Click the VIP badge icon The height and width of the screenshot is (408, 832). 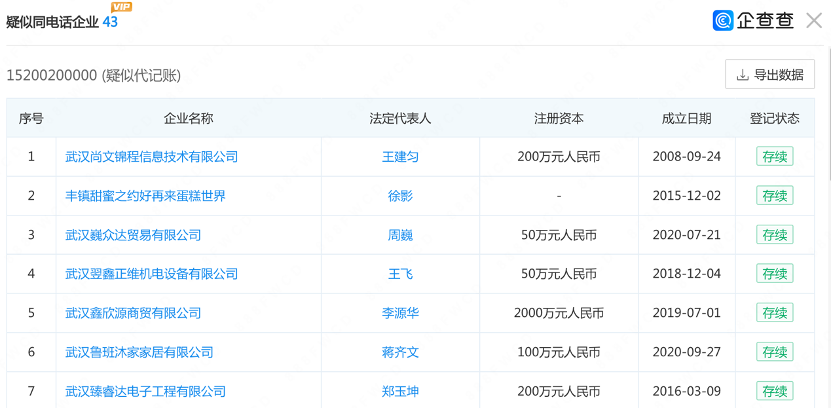tap(122, 7)
